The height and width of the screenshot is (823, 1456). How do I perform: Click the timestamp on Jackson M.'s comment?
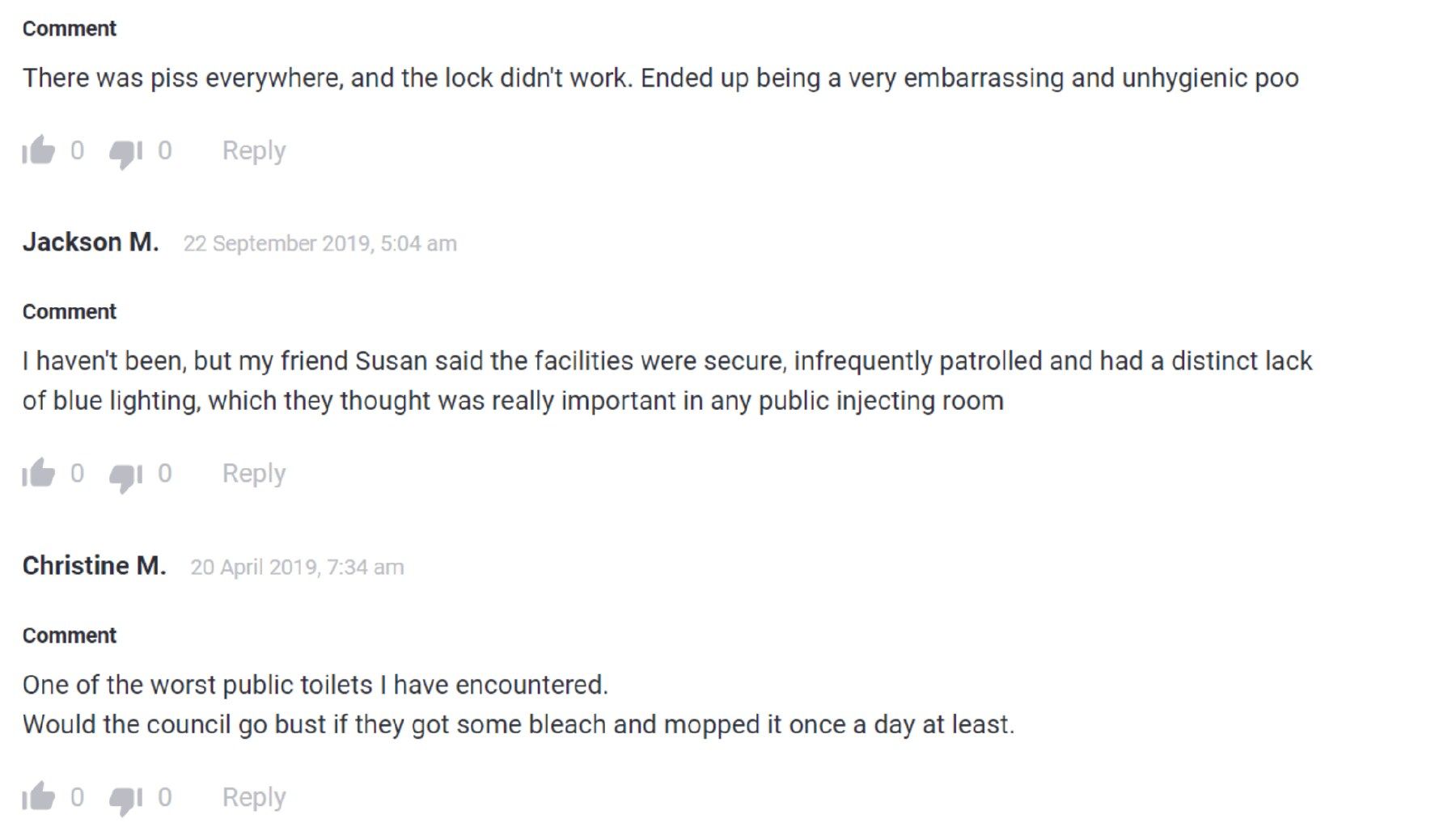(320, 243)
